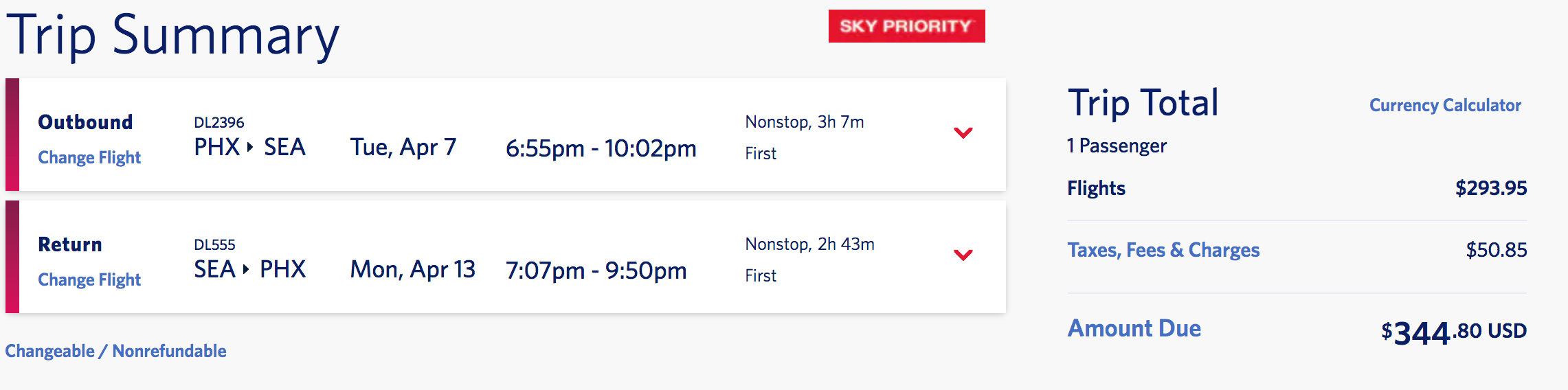
Task: Click the Tue, Apr 7 outbound date
Action: click(x=403, y=147)
